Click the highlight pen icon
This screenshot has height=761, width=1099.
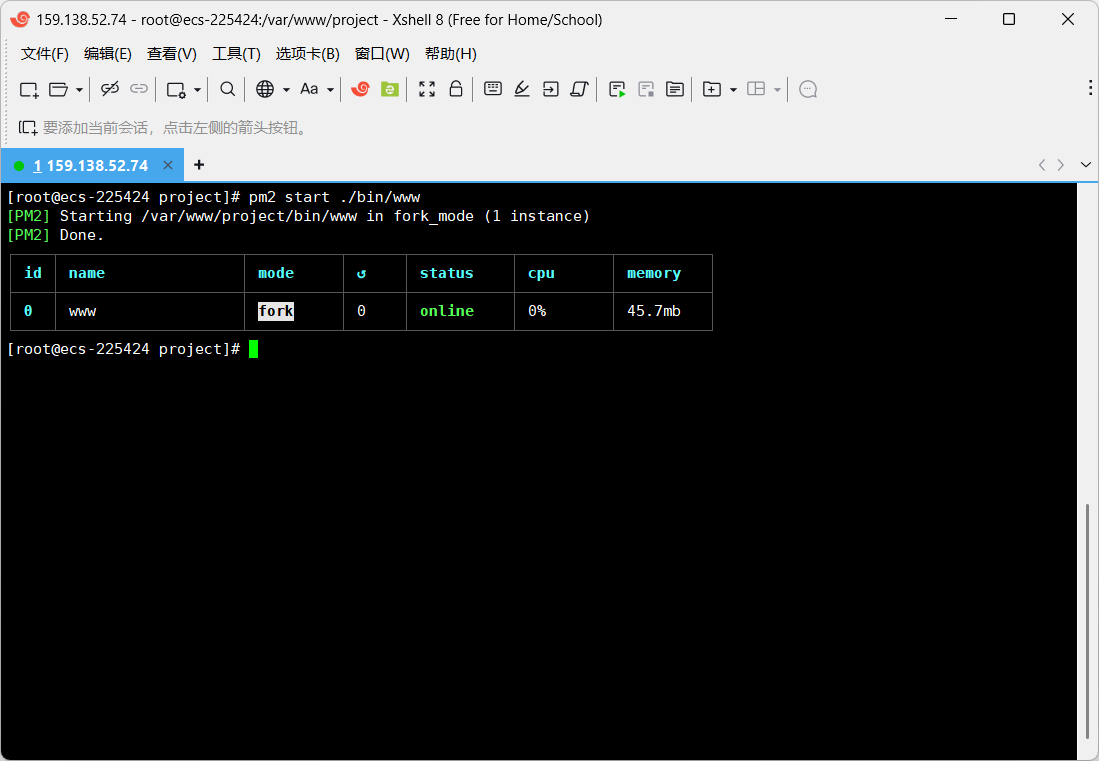tap(521, 89)
